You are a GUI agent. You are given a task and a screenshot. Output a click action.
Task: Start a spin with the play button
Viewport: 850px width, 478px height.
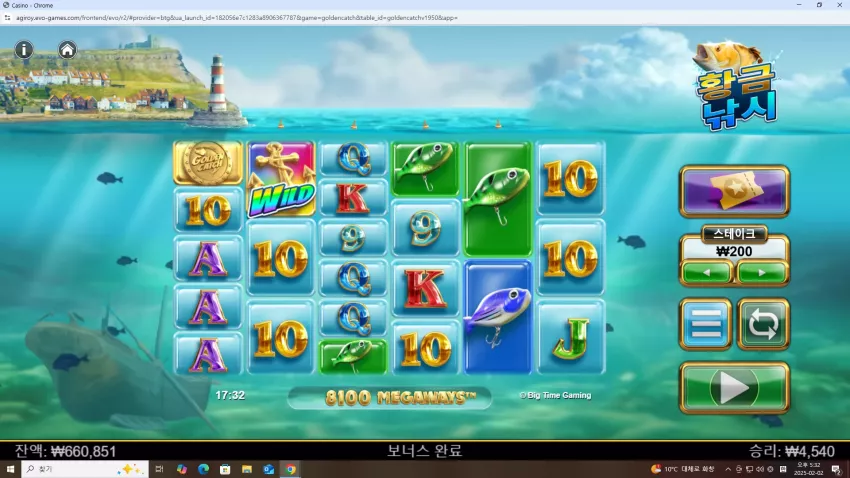pyautogui.click(x=735, y=388)
